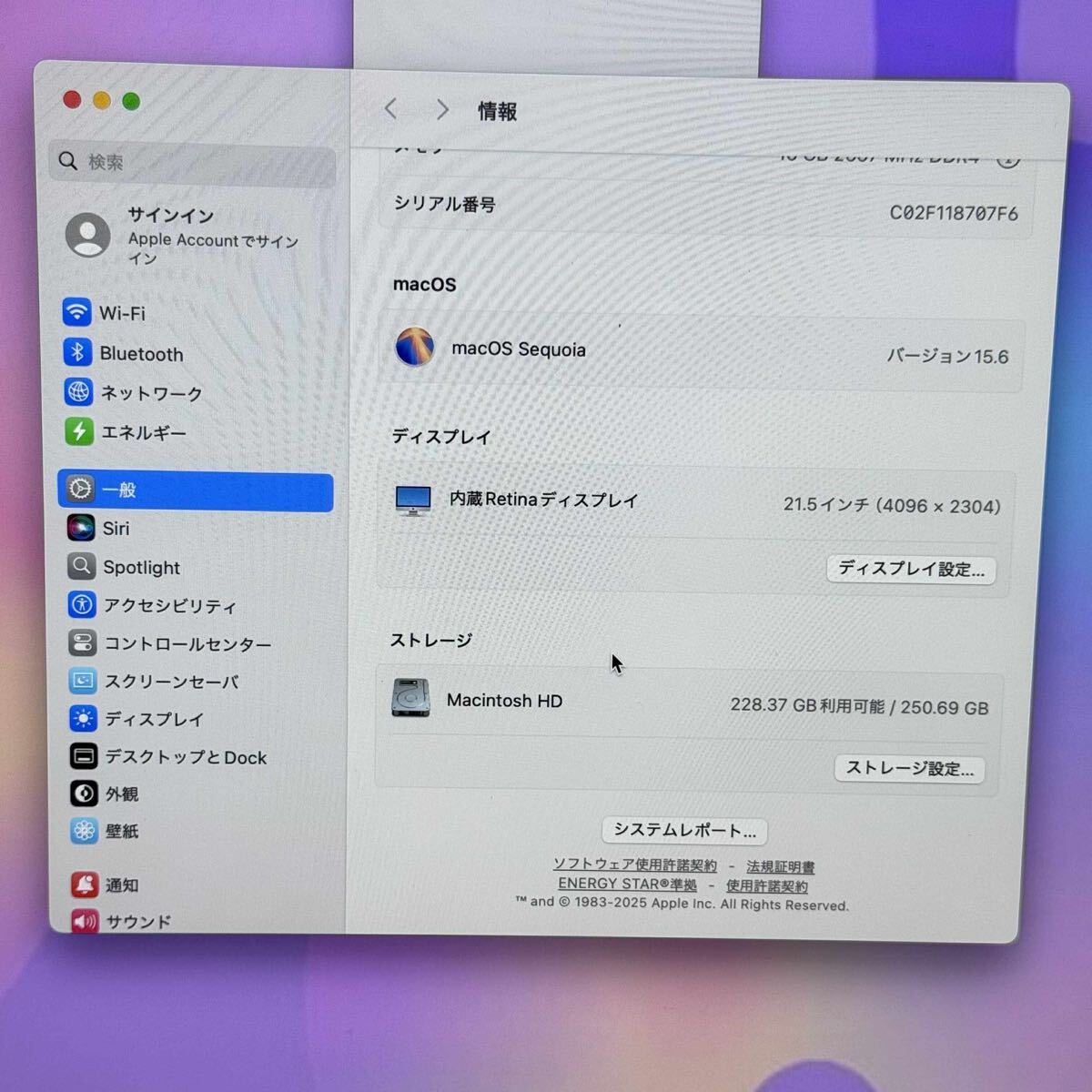Click the macOS Sequoia name text

pos(519,349)
